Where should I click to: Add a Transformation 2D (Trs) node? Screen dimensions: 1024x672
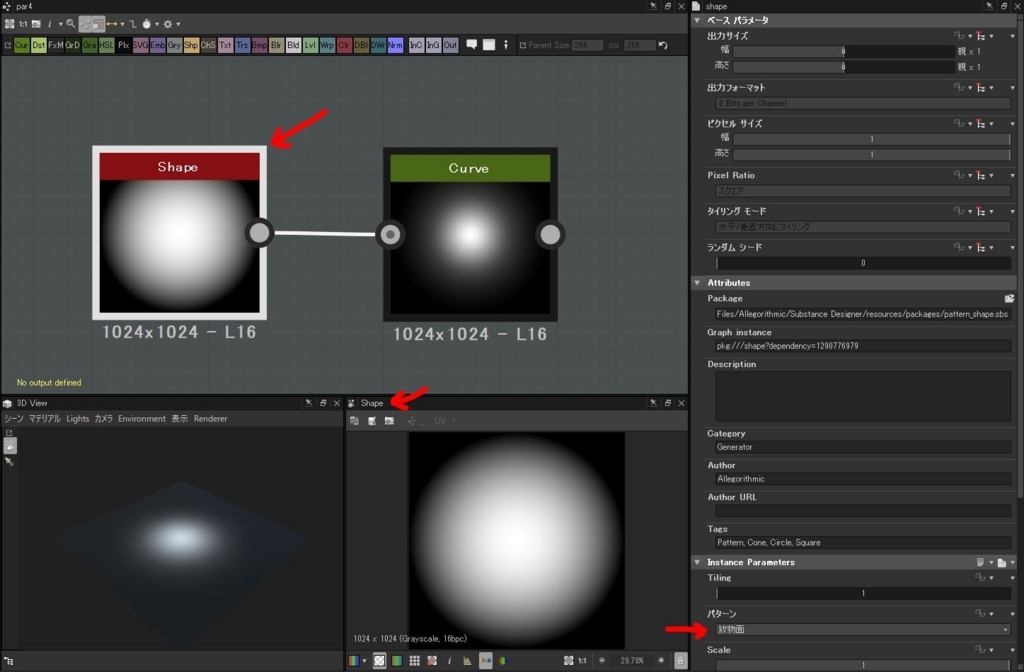(242, 45)
